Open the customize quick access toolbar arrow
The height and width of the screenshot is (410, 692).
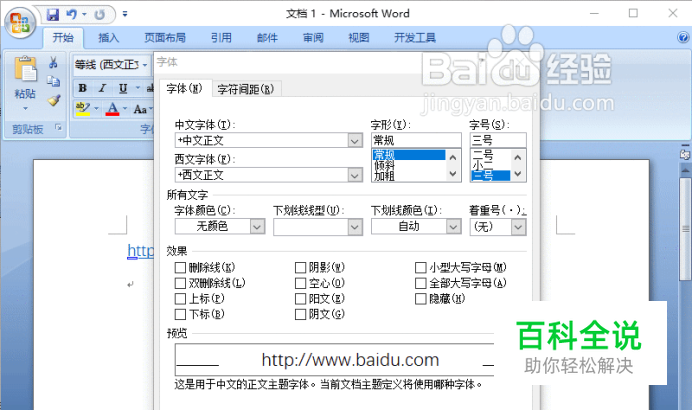[125, 15]
